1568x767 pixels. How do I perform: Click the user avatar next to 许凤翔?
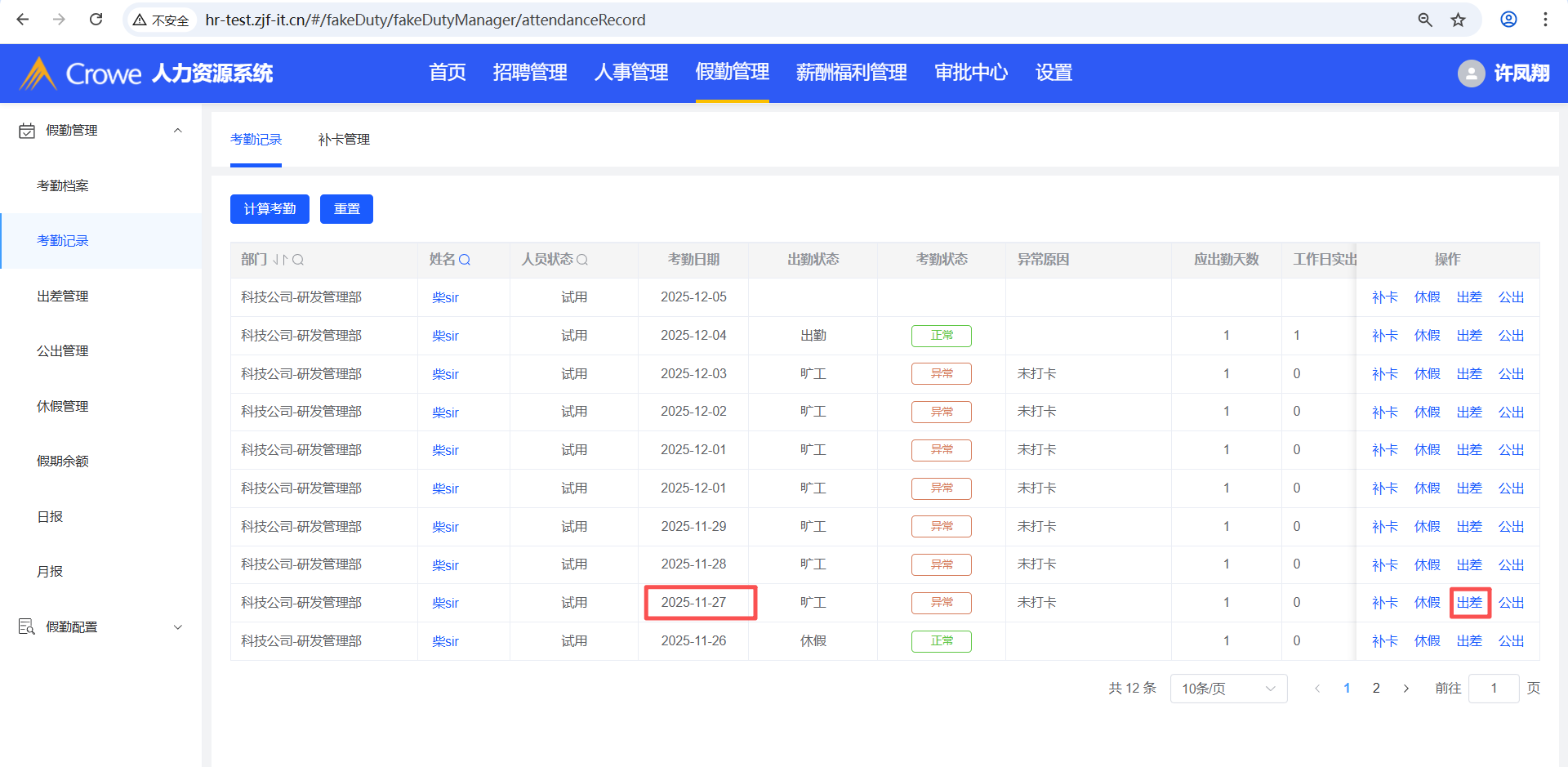click(1471, 74)
